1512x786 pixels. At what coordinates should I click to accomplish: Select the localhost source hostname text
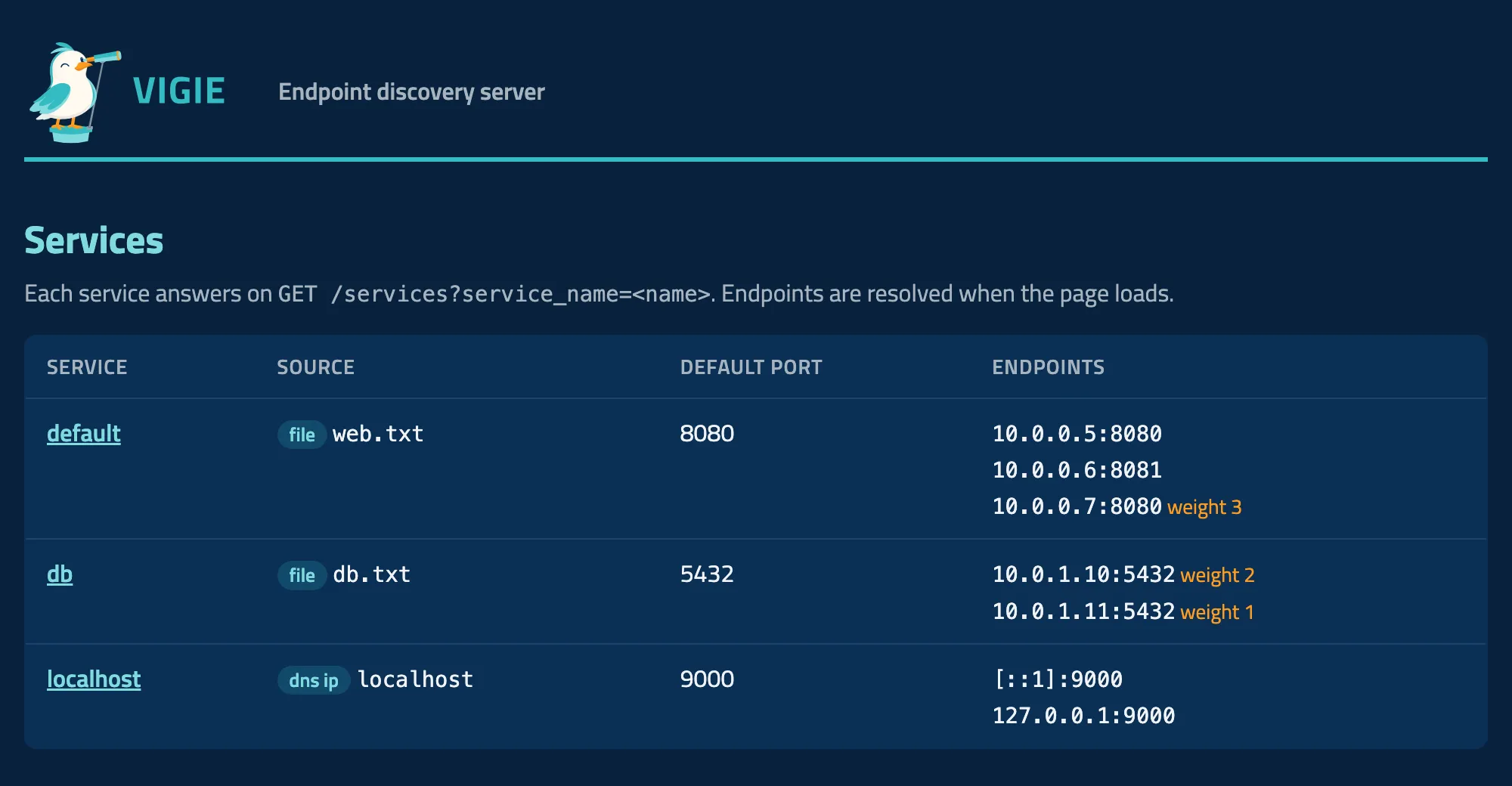416,679
